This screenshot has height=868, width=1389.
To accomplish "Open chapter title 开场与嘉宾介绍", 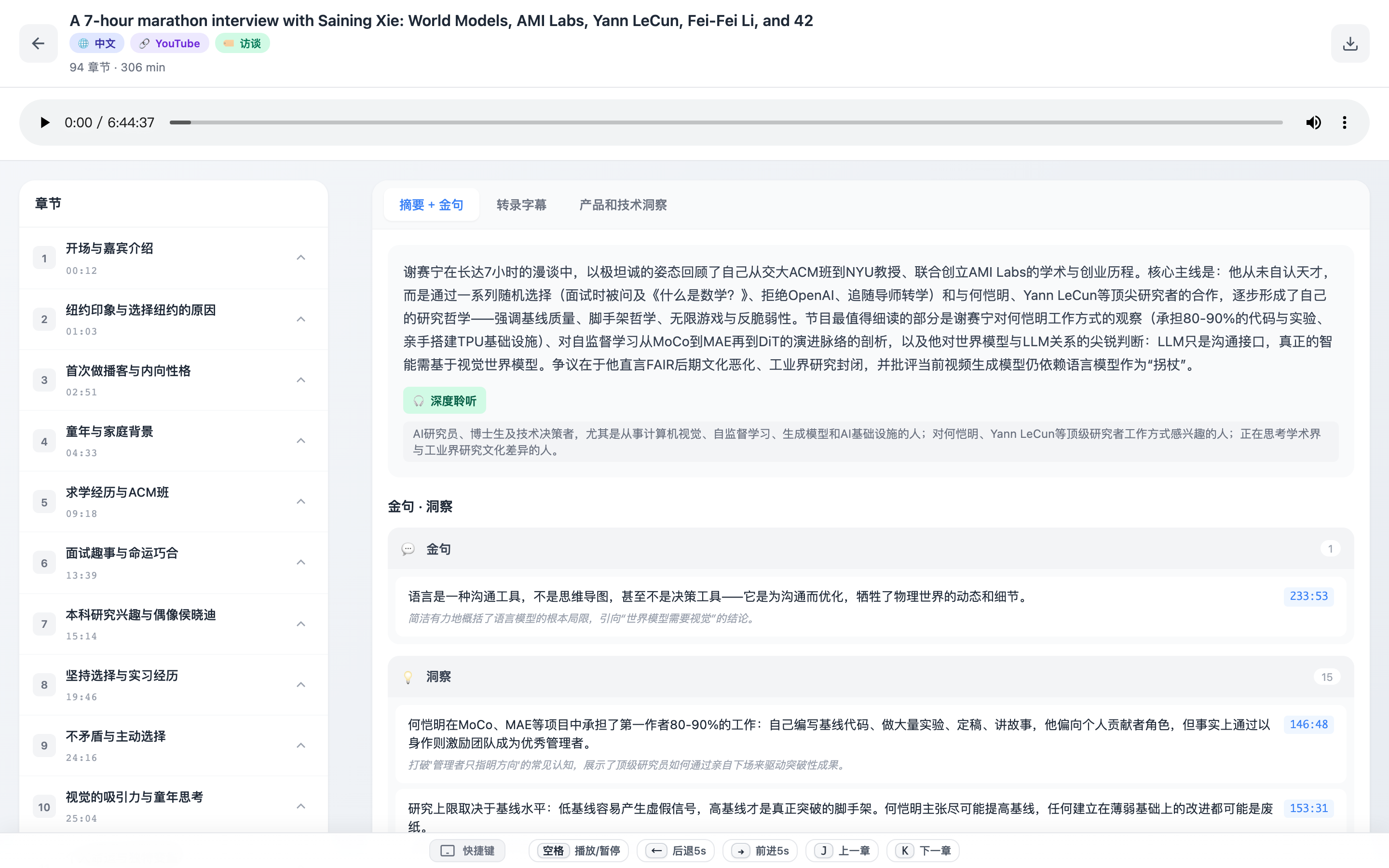I will click(109, 248).
